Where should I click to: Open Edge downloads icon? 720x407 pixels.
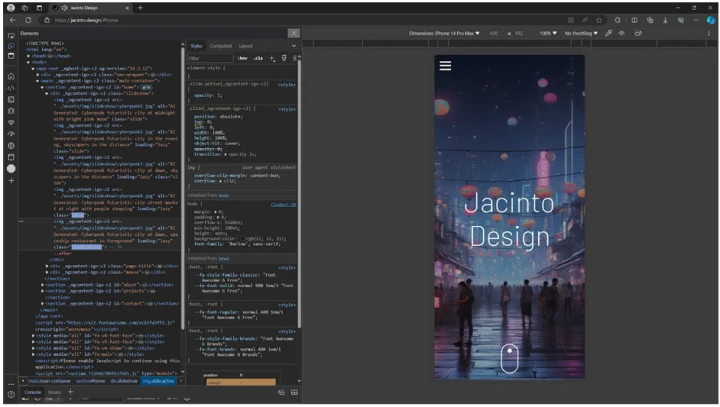665,20
